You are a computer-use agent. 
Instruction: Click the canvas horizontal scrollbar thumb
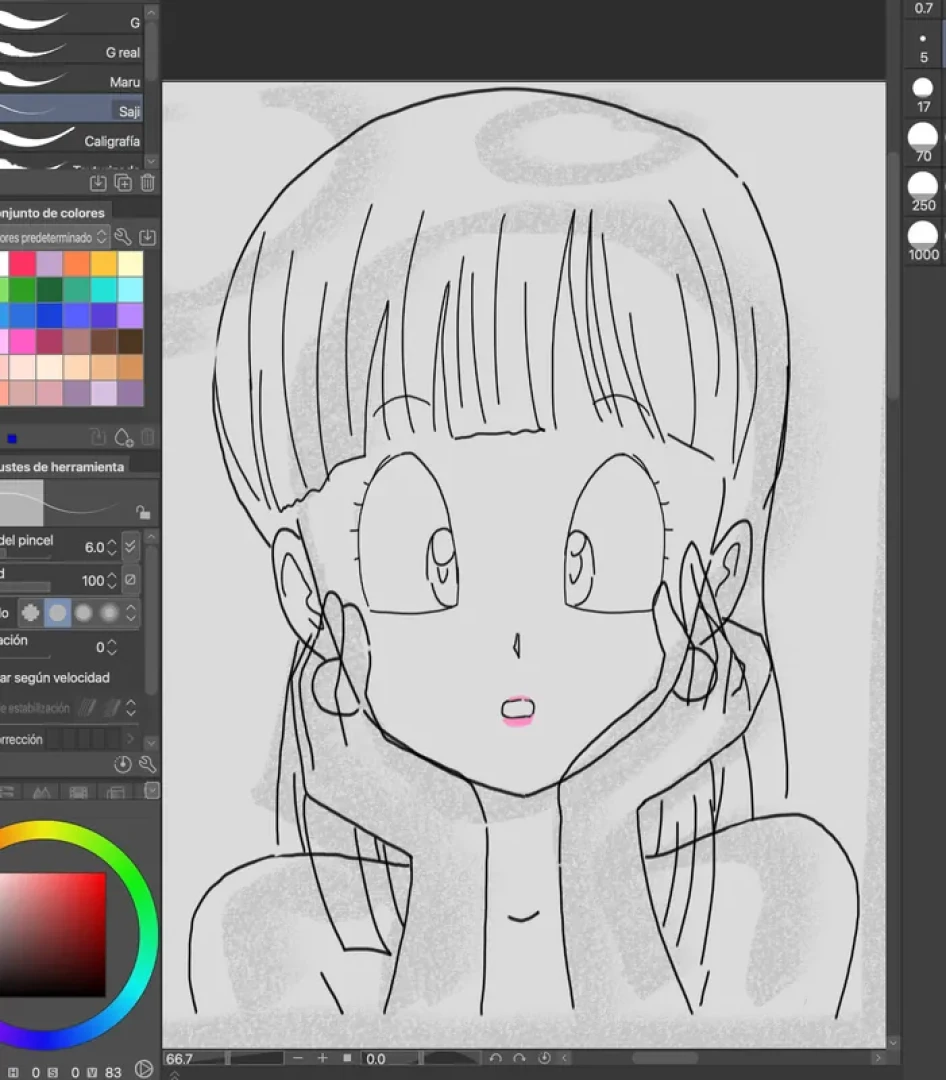click(665, 1058)
